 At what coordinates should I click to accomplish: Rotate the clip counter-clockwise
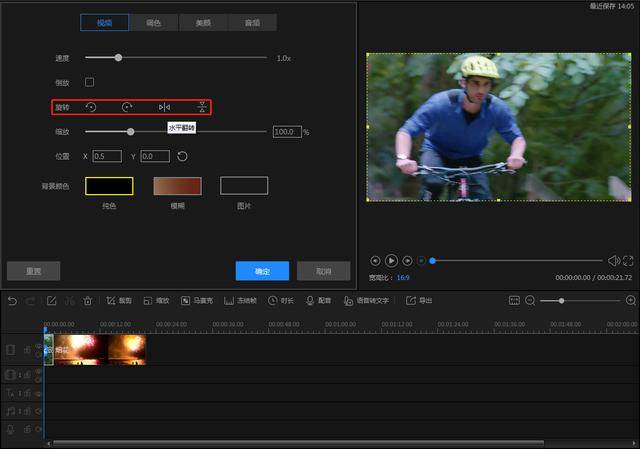91,107
